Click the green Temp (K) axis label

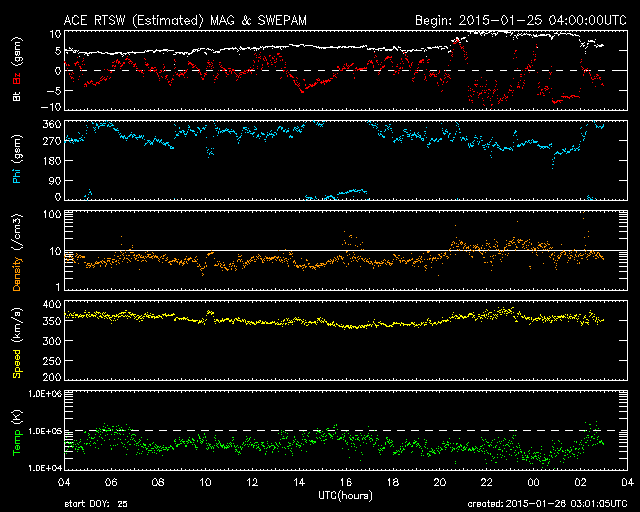click(17, 433)
